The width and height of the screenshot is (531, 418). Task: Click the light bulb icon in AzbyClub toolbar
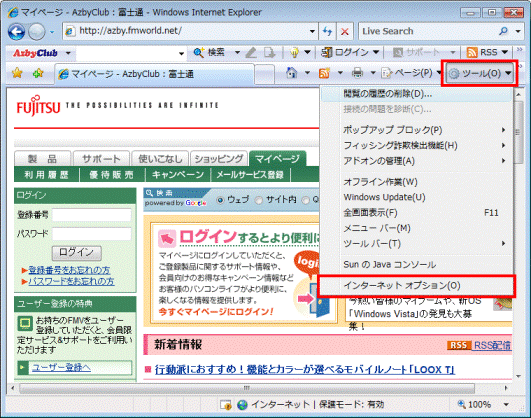(x=294, y=53)
